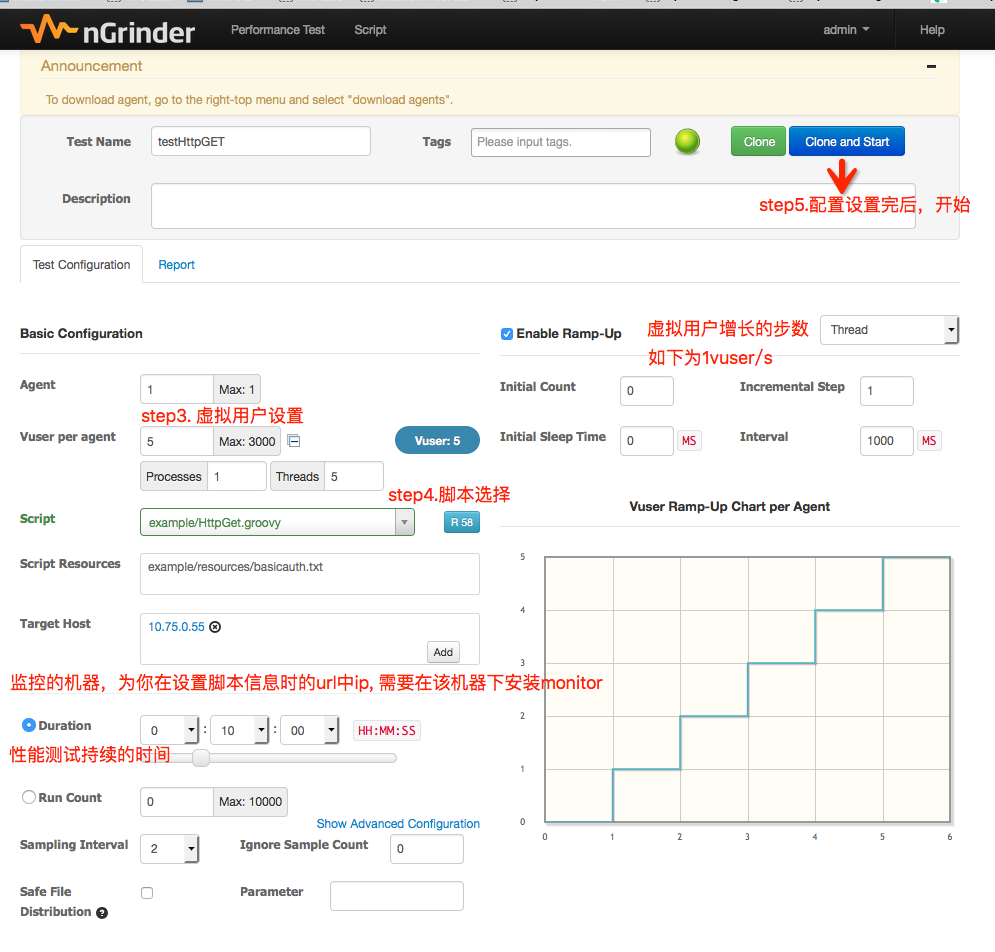Open the admin user dropdown menu

(846, 30)
